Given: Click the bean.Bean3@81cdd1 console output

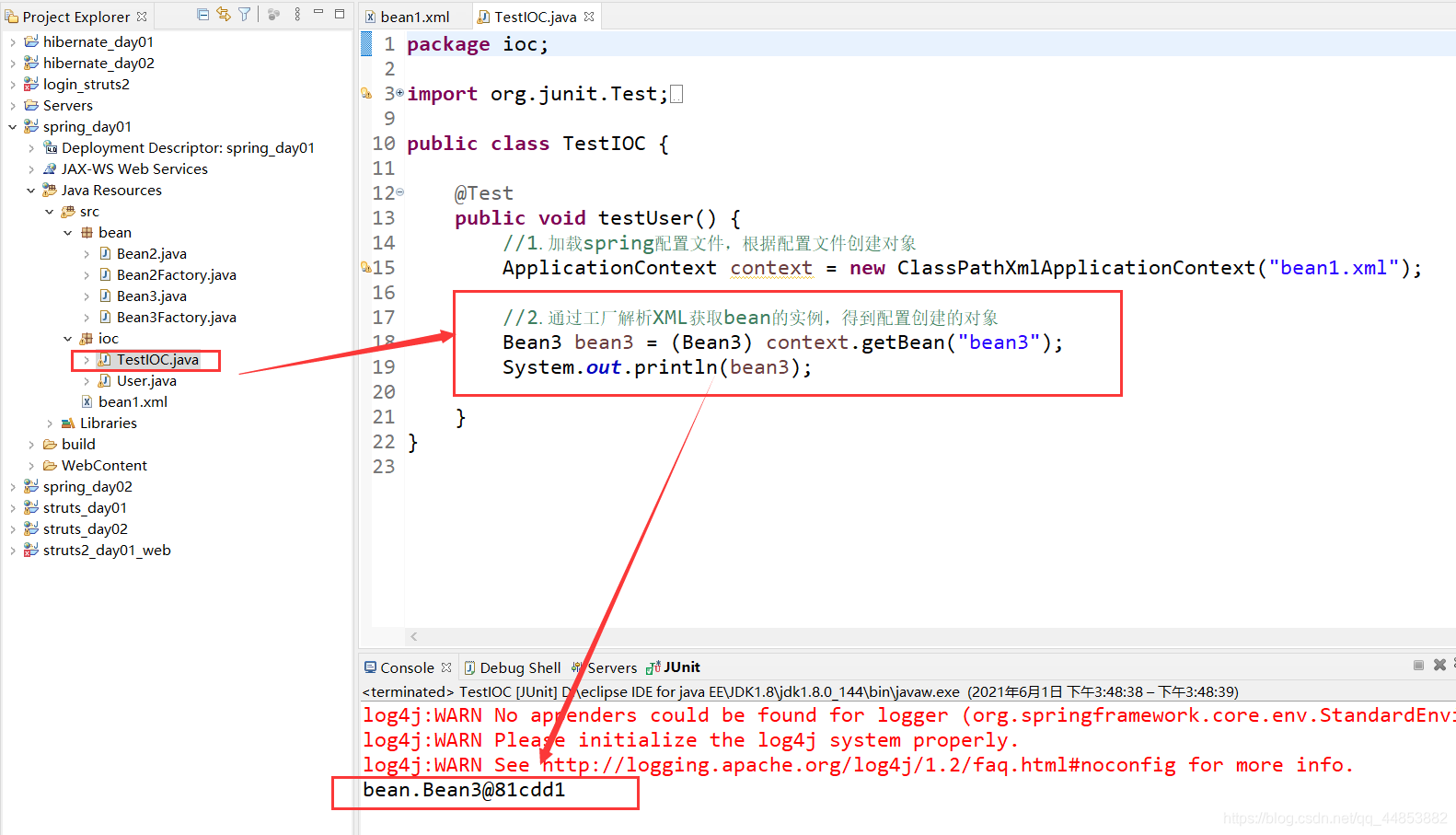Looking at the screenshot, I should tap(464, 790).
